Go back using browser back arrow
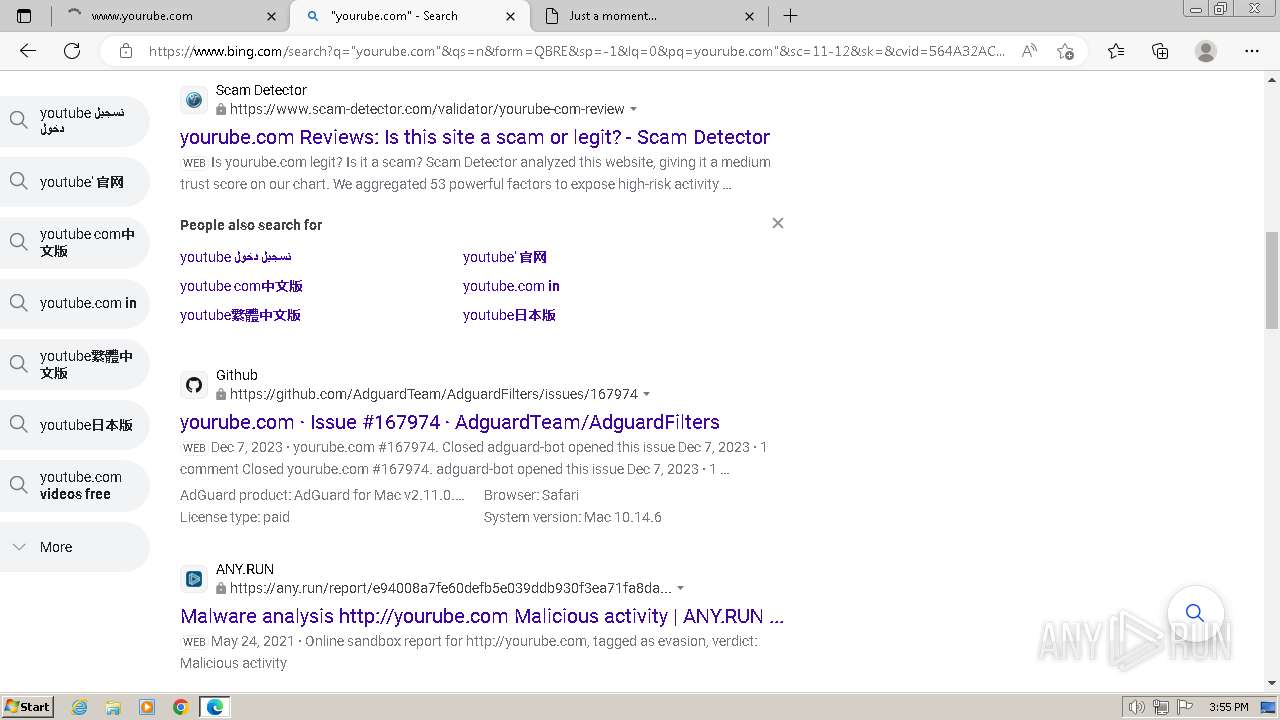Image resolution: width=1280 pixels, height=720 pixels. 28,51
